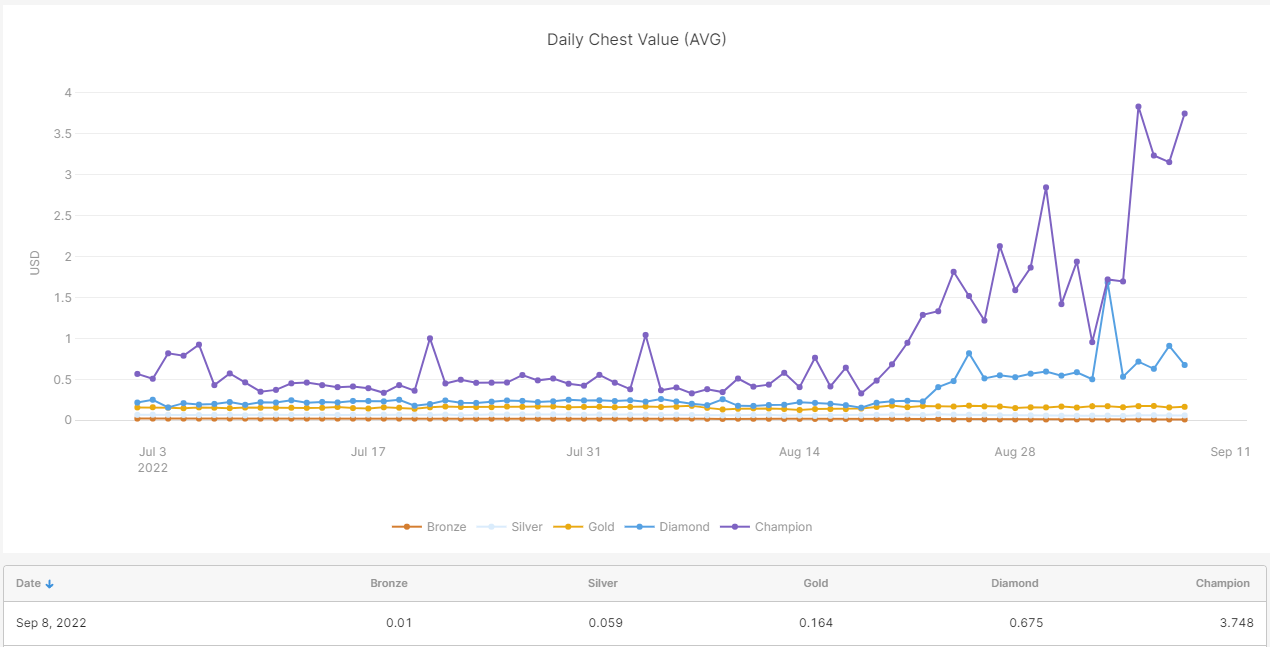The width and height of the screenshot is (1270, 647).
Task: Click the first Champion data point
Action: tap(137, 374)
